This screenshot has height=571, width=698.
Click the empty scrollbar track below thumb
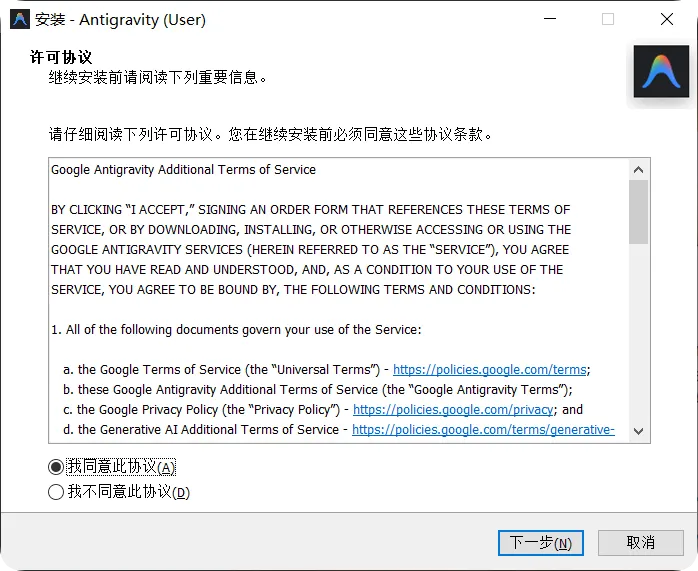638,332
